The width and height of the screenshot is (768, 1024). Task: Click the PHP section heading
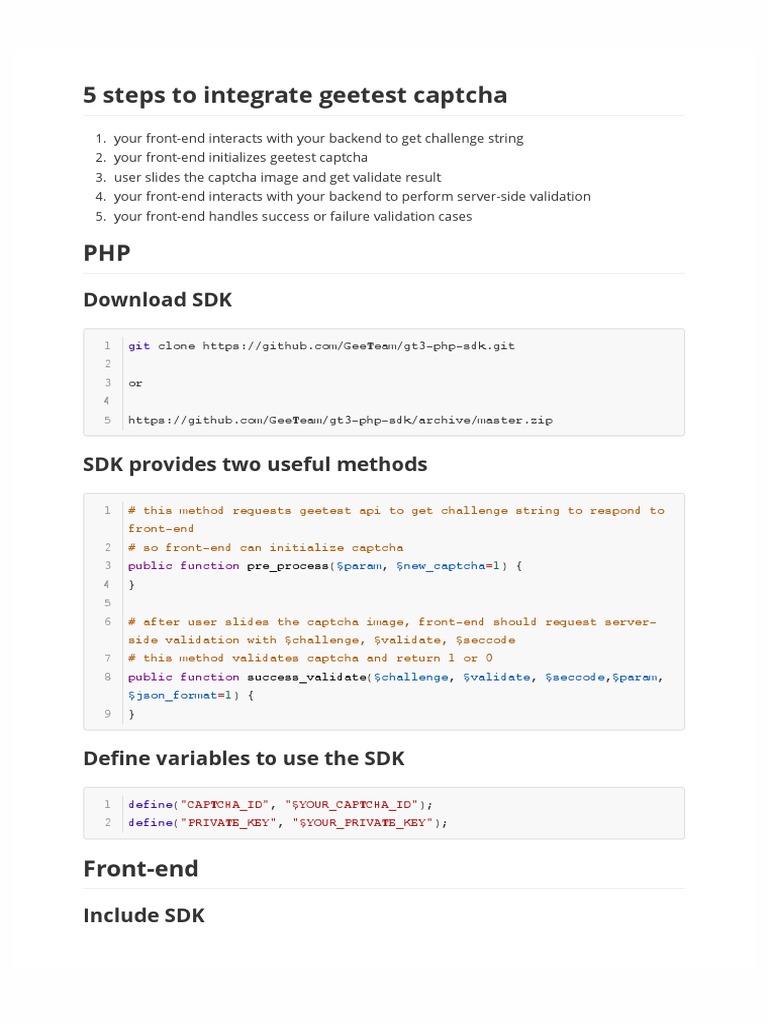tap(107, 253)
